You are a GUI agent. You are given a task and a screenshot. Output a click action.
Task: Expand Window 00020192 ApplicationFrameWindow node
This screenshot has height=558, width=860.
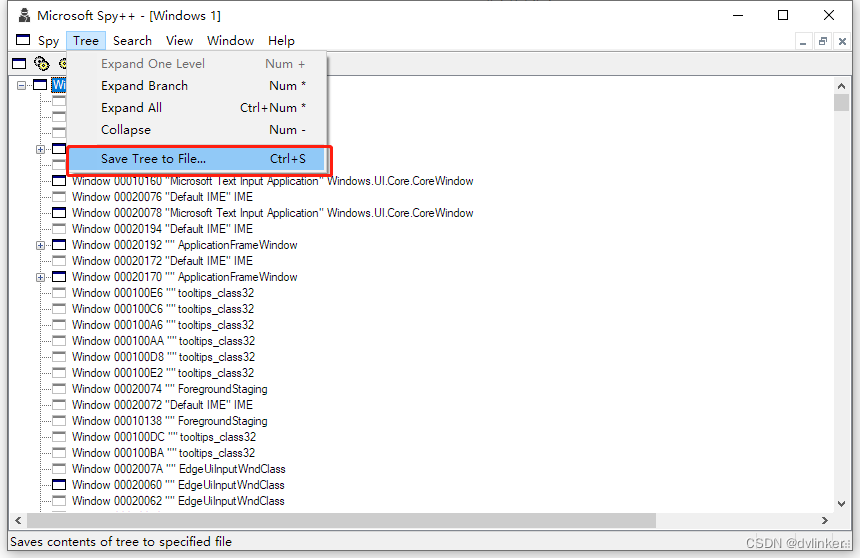[x=41, y=245]
